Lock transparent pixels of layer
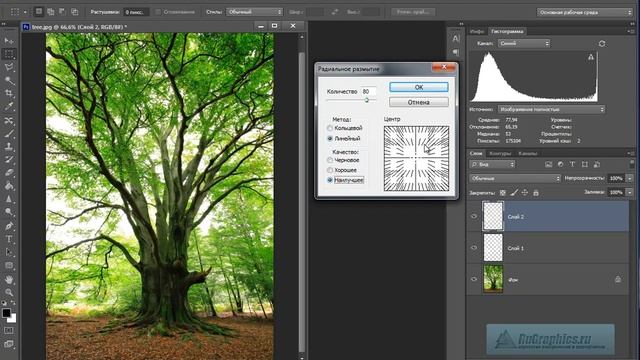Screen dimensions: 640x360 502,192
